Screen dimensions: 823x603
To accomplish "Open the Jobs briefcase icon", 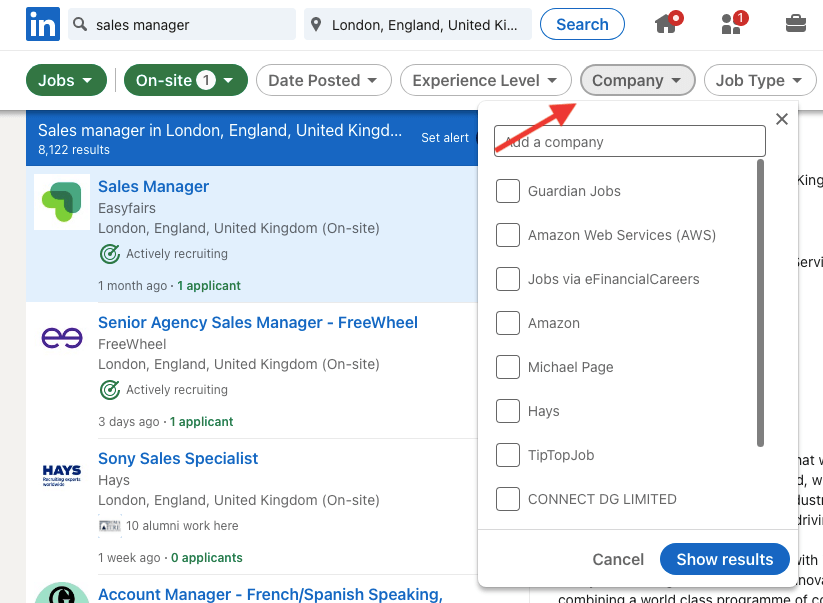I will click(x=796, y=24).
